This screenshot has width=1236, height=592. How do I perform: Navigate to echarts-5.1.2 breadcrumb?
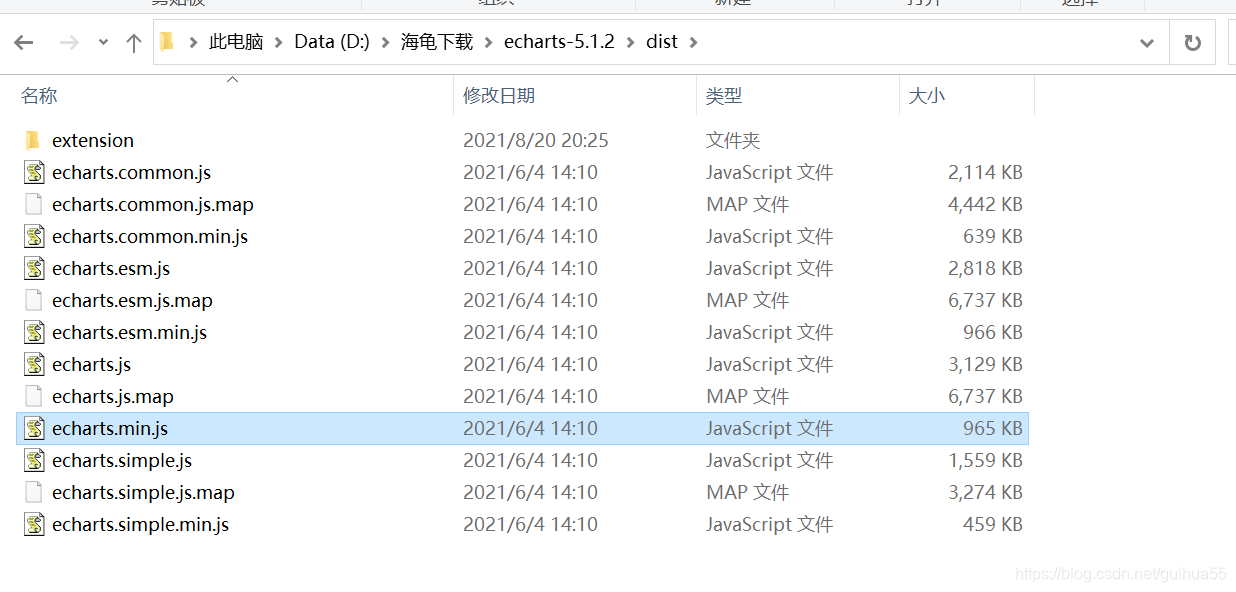tap(559, 42)
